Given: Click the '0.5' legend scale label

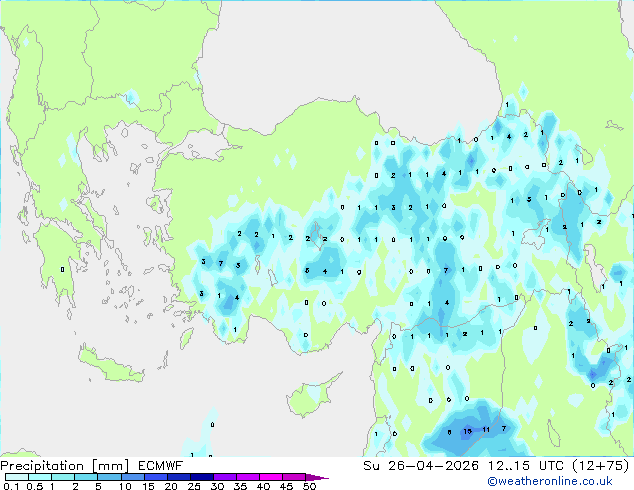Looking at the screenshot, I should (x=35, y=486).
